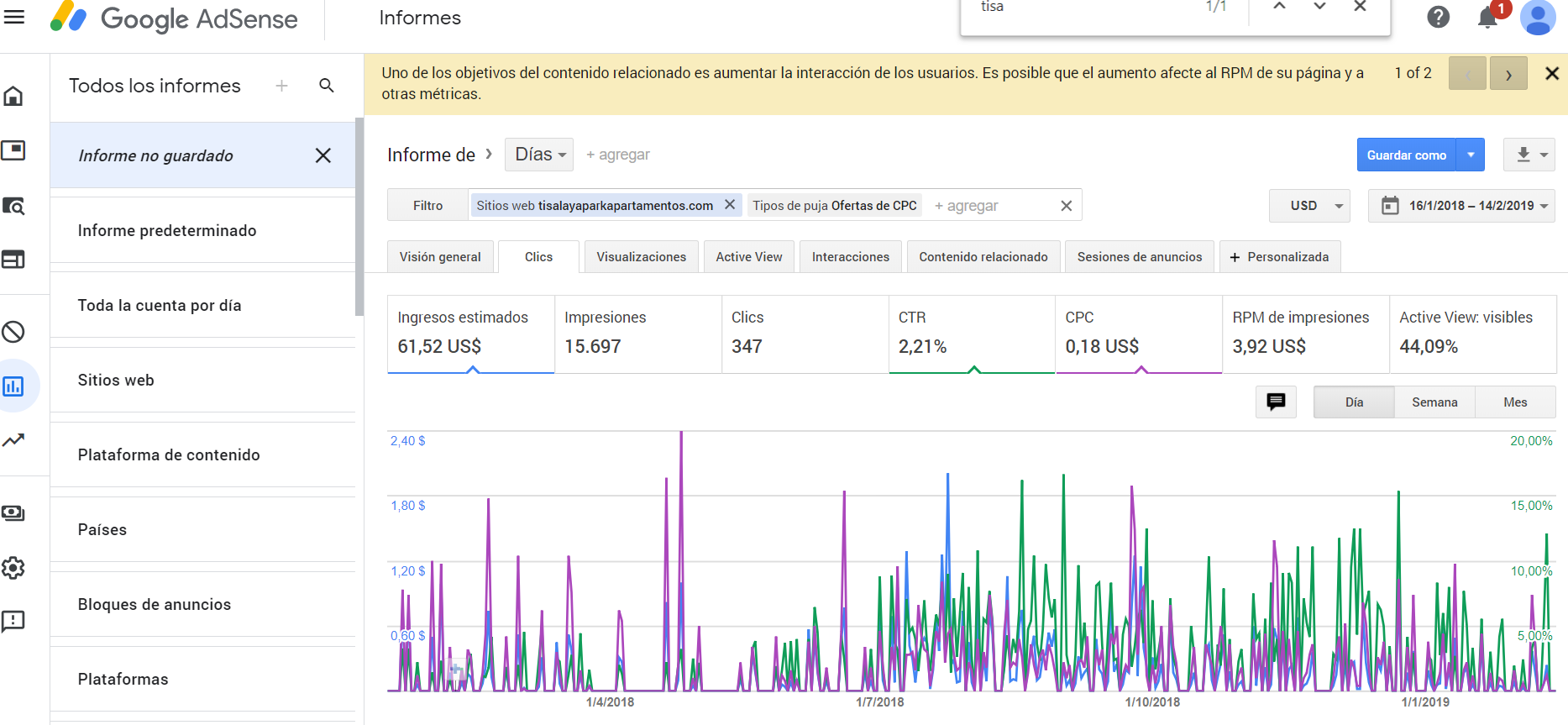Add a Personalizada custom tab
This screenshot has height=725, width=1568.
pyautogui.click(x=1279, y=257)
